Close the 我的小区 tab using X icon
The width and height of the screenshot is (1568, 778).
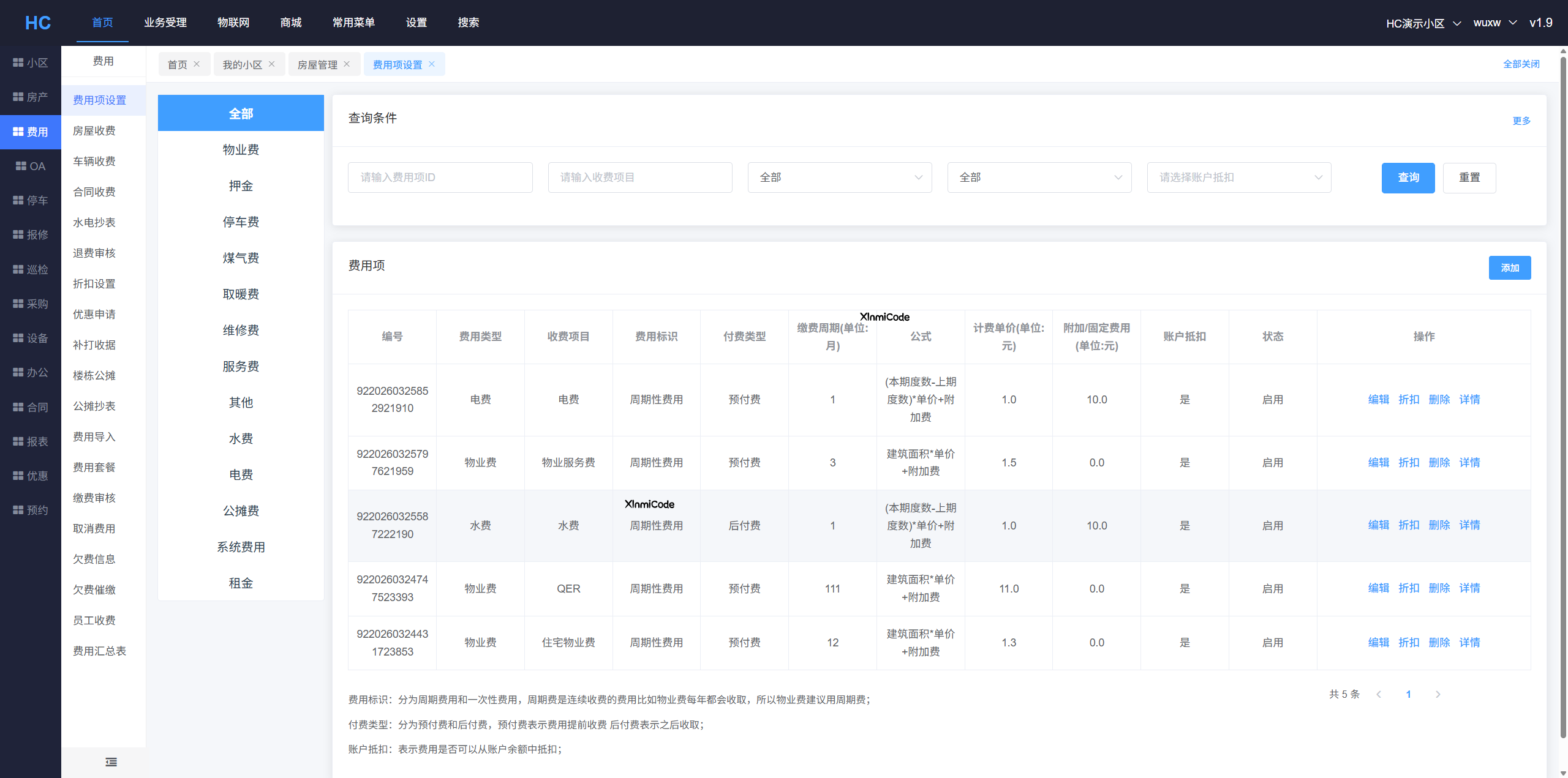click(x=271, y=64)
